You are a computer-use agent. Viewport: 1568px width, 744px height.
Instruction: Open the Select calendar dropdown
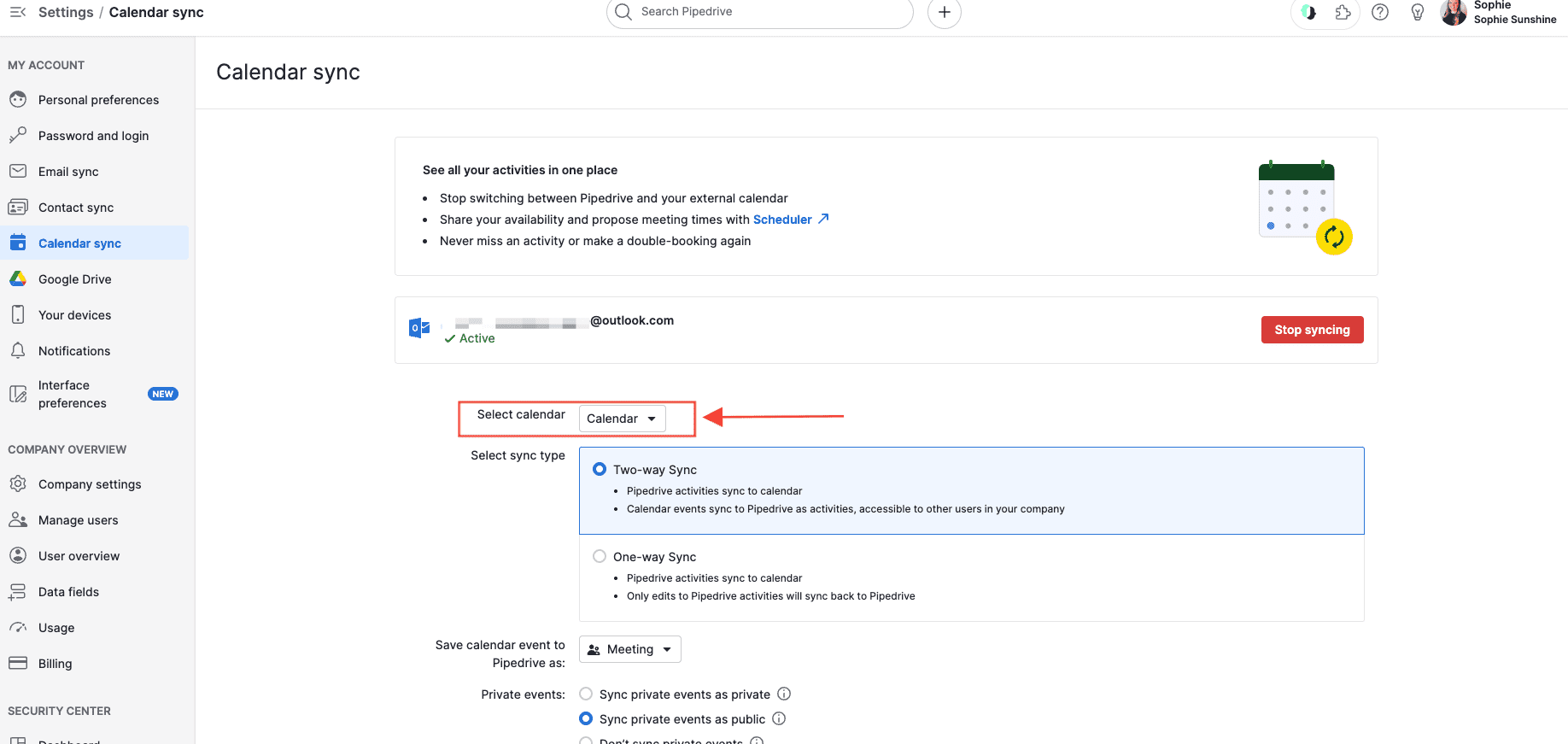point(622,419)
